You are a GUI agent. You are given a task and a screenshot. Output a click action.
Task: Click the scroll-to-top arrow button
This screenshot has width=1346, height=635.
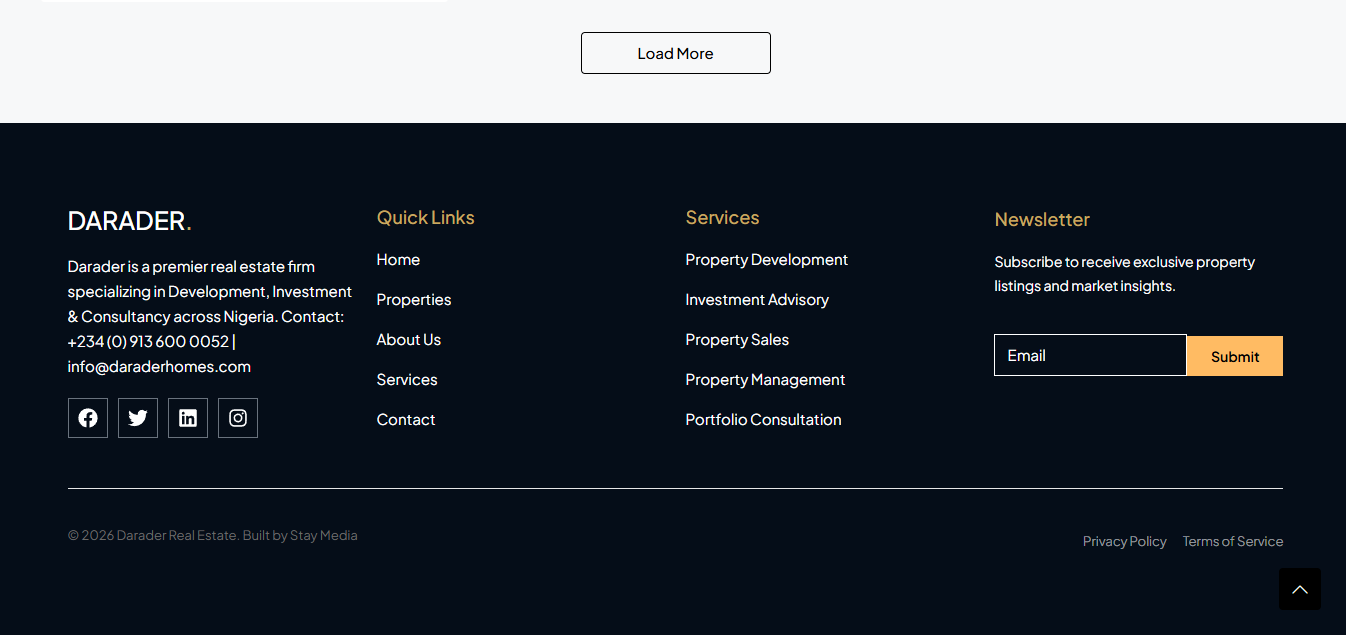tap(1299, 589)
